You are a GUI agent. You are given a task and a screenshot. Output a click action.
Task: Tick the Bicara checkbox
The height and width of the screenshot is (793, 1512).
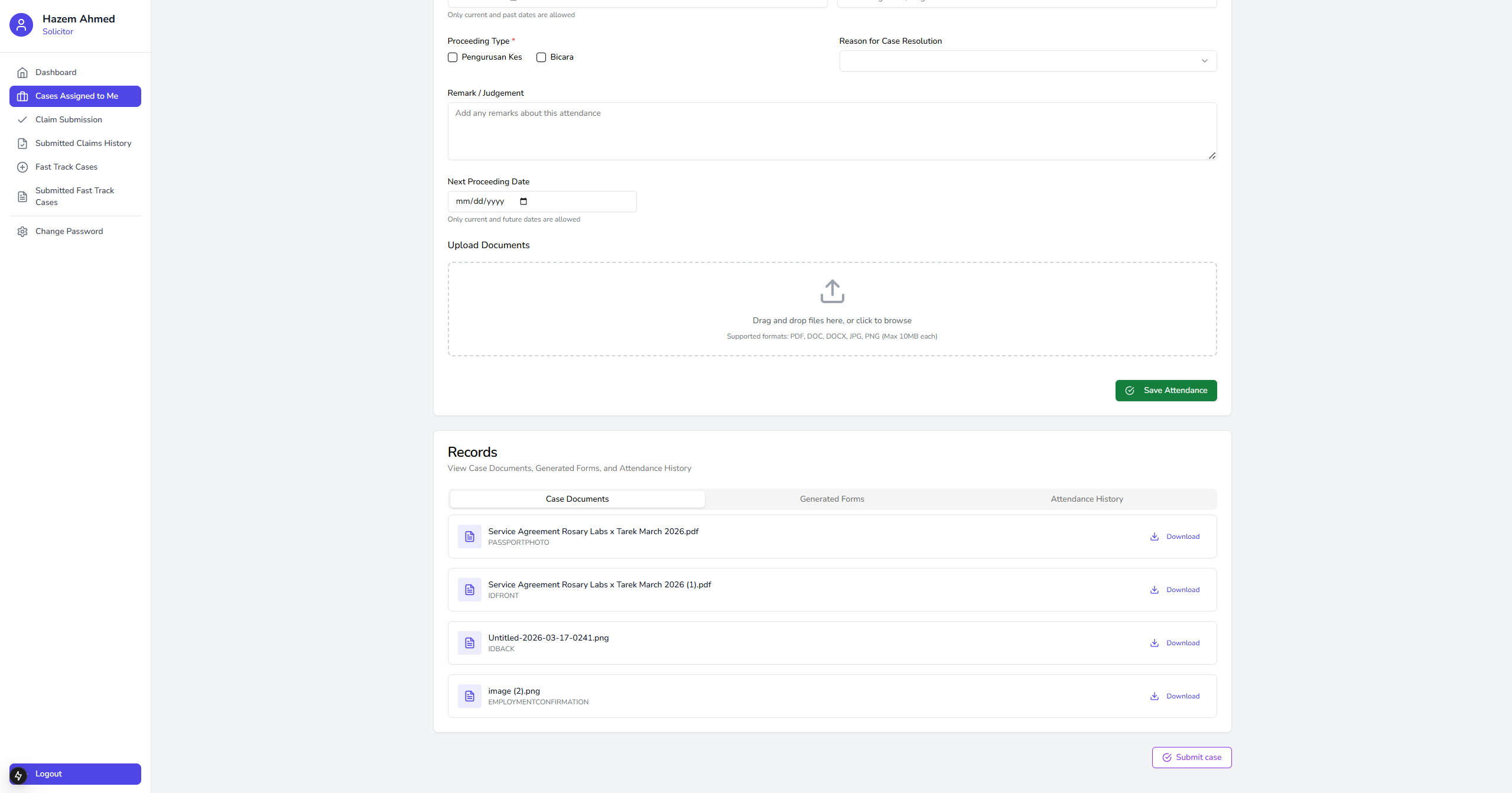pos(541,57)
